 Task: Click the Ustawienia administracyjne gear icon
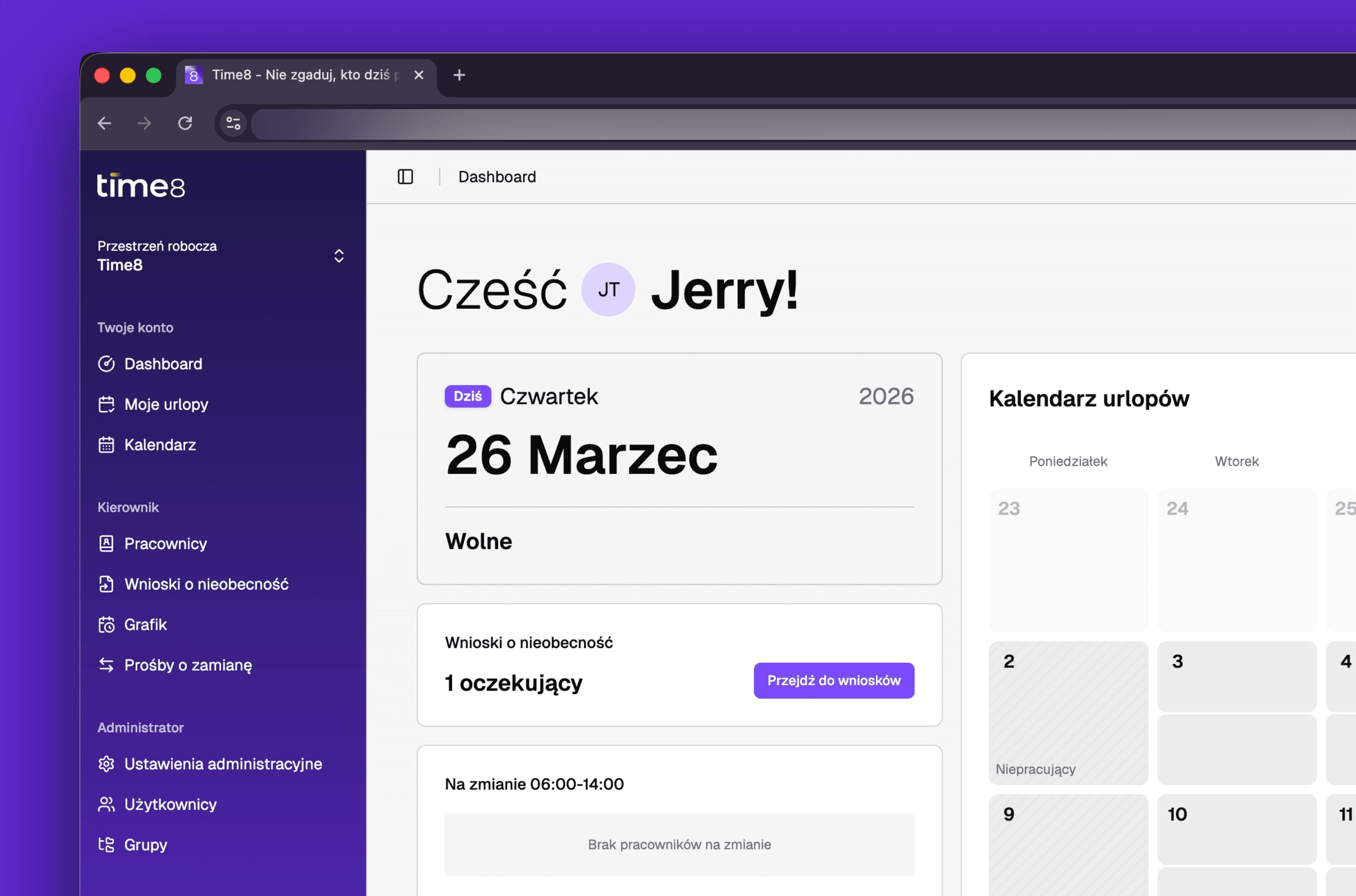[x=106, y=764]
